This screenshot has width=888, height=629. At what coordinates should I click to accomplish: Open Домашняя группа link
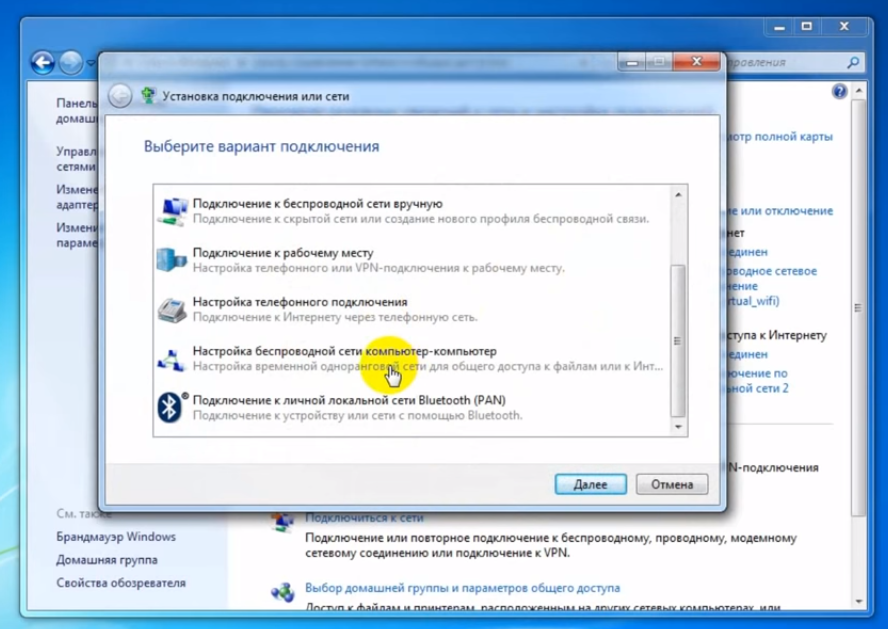coord(106,559)
